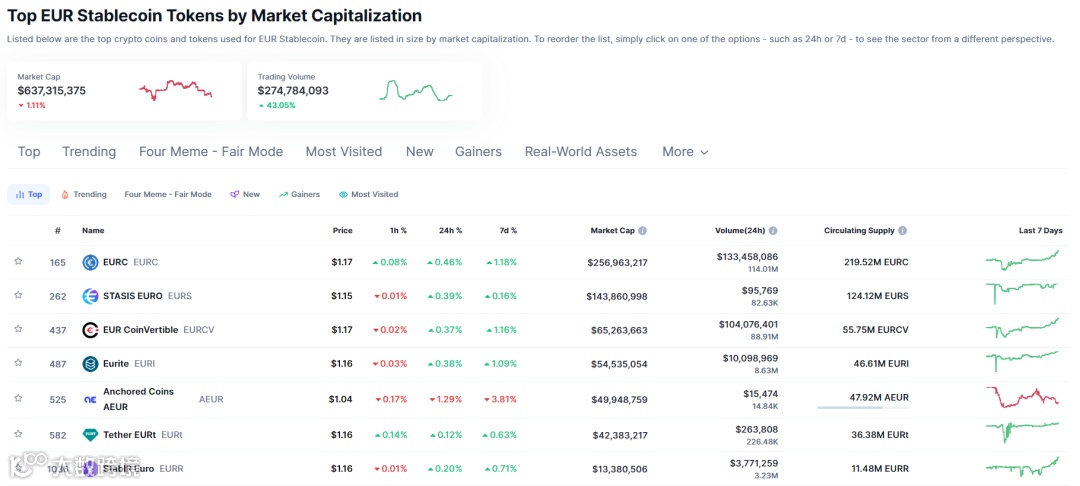Click the Market Cap info icon
The width and height of the screenshot is (1080, 486).
coord(643,231)
